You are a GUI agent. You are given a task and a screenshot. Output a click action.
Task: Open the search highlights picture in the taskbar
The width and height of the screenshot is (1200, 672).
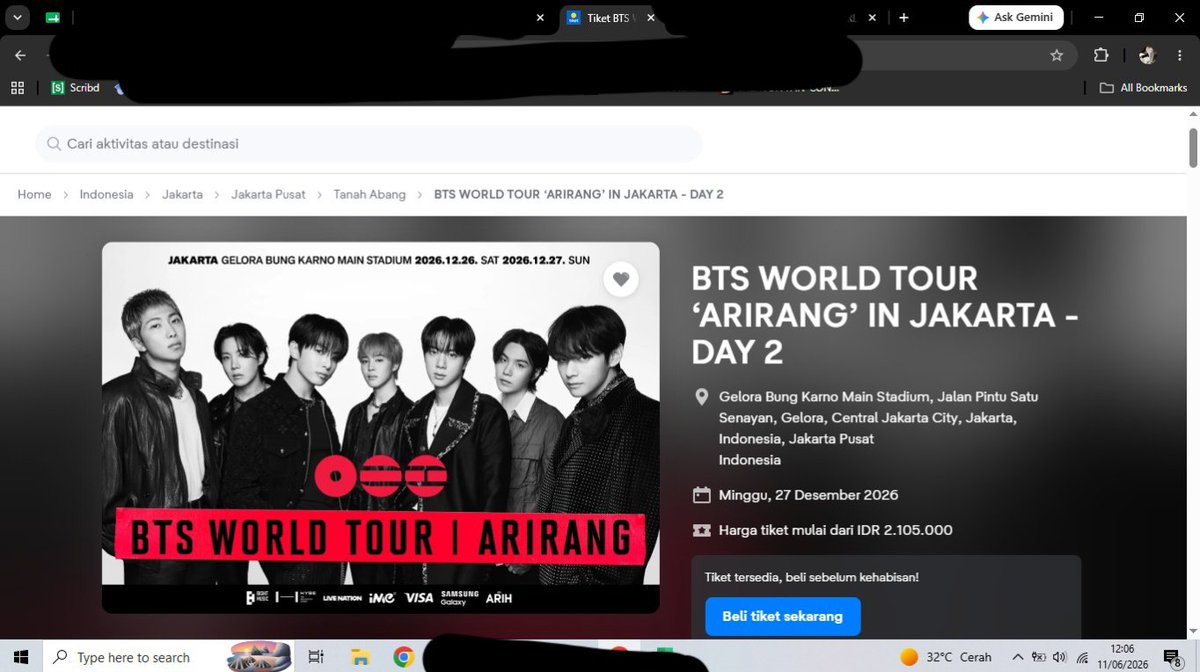[x=260, y=657]
